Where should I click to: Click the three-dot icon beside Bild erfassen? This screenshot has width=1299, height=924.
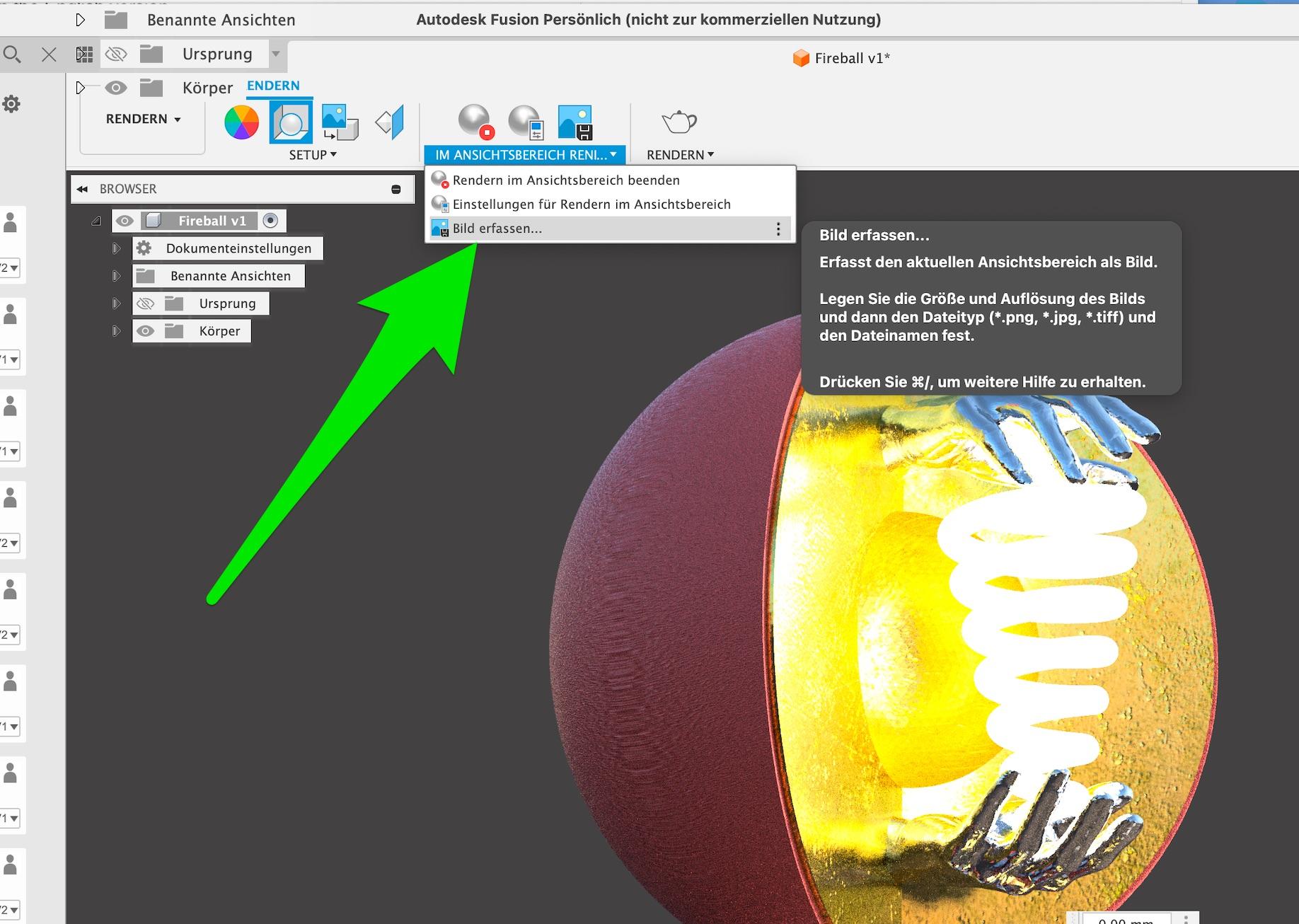[x=778, y=229]
